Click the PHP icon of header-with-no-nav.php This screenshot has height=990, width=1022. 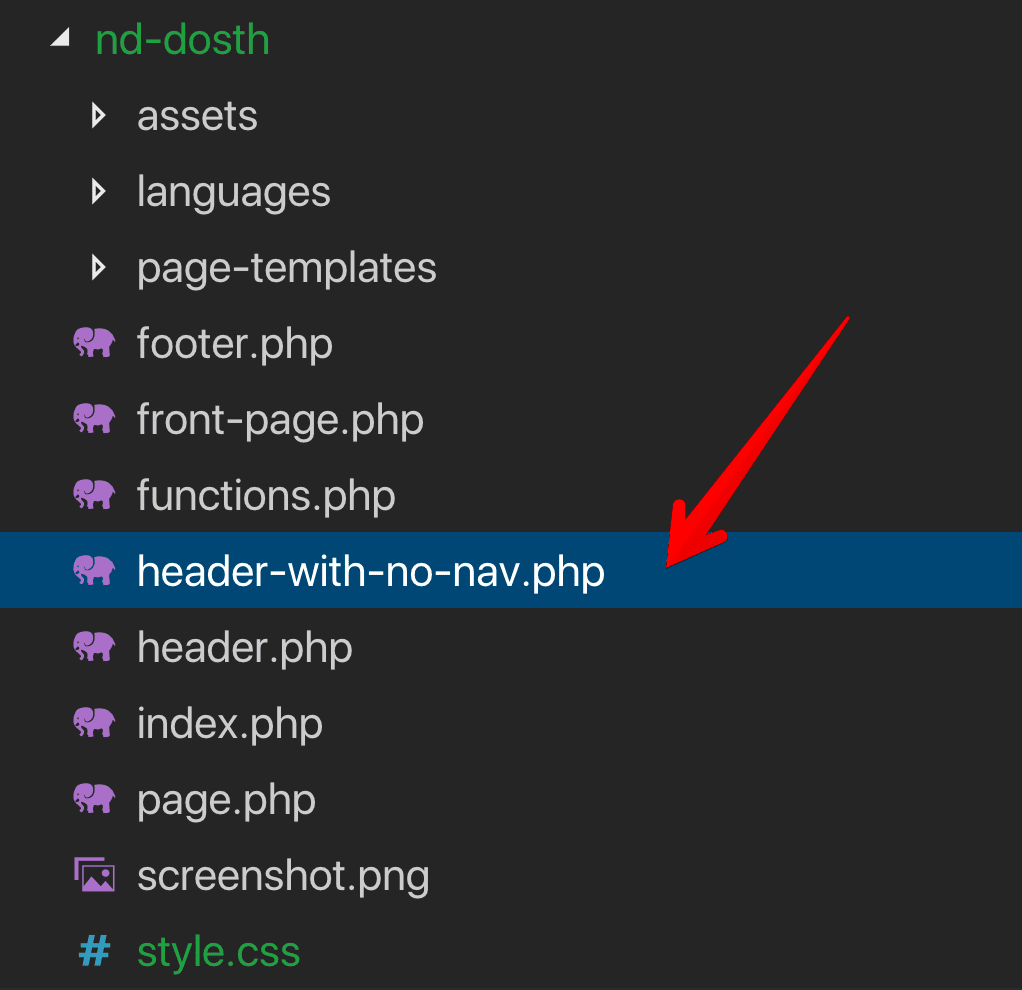click(94, 570)
